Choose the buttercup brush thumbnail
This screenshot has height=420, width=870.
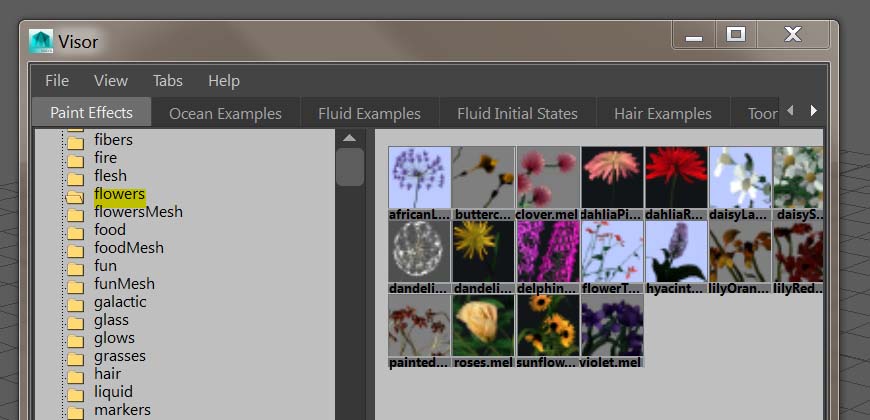[484, 178]
